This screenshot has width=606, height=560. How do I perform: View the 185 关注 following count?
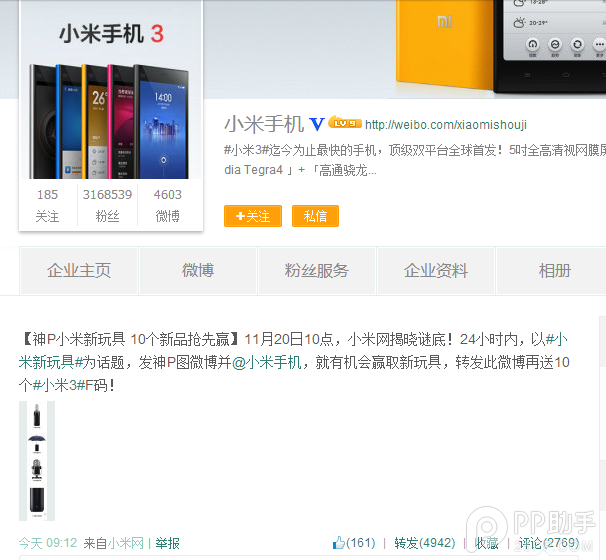(x=48, y=205)
